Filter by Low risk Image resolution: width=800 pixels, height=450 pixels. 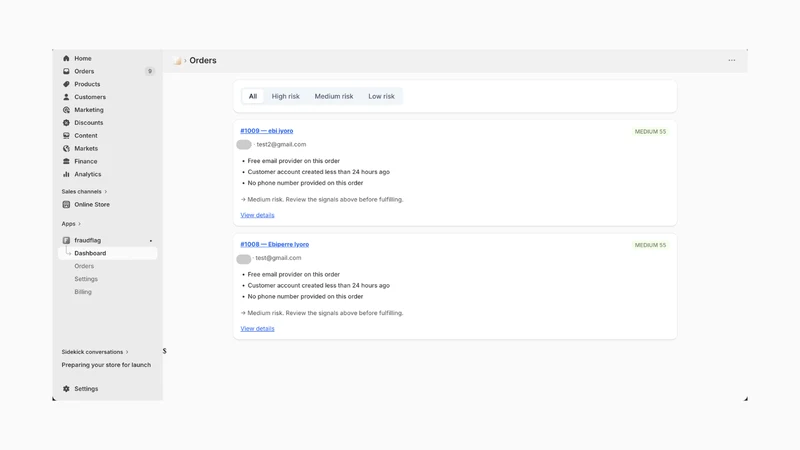pos(381,96)
